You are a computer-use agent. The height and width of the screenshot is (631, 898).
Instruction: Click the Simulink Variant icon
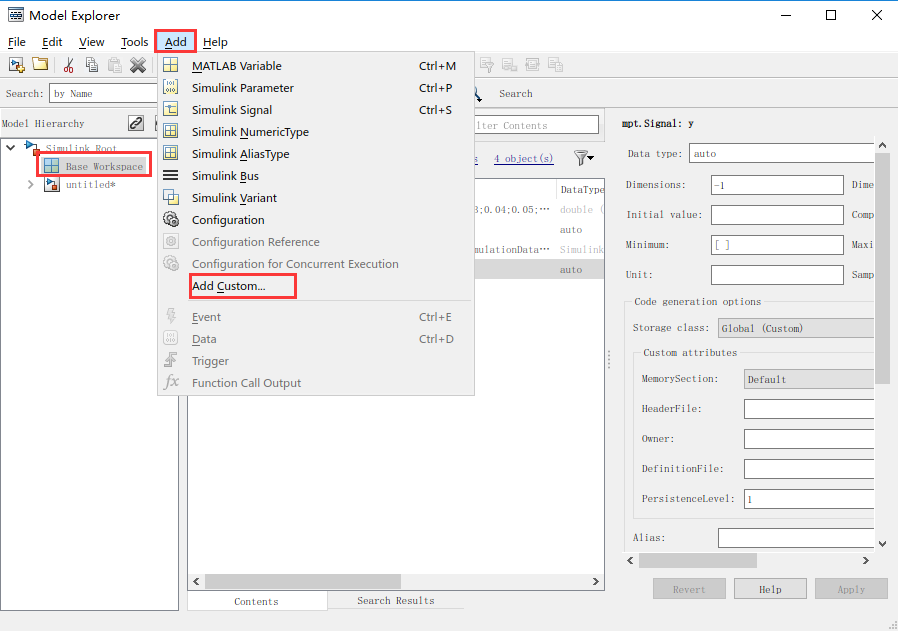coord(171,197)
